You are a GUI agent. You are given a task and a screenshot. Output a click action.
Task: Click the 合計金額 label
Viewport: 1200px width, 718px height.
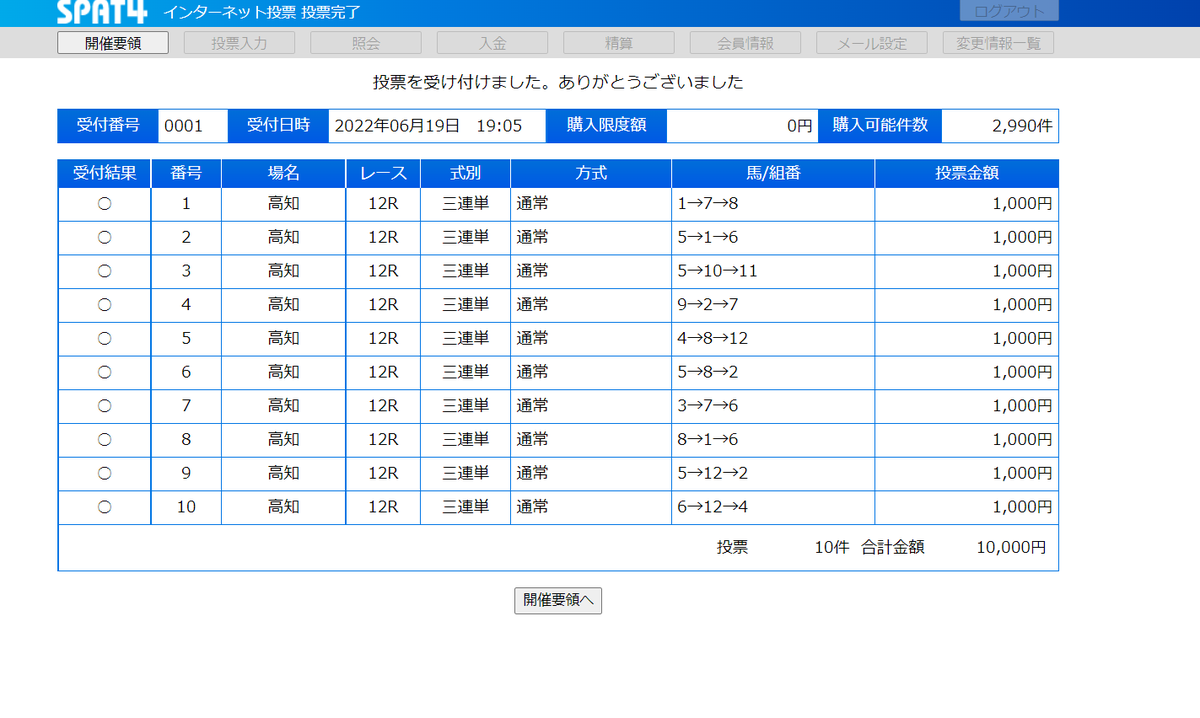pyautogui.click(x=892, y=548)
